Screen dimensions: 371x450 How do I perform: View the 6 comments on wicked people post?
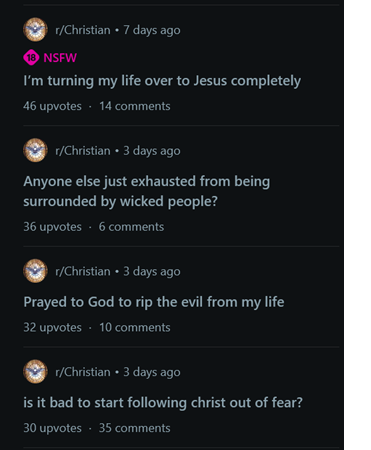click(x=131, y=227)
